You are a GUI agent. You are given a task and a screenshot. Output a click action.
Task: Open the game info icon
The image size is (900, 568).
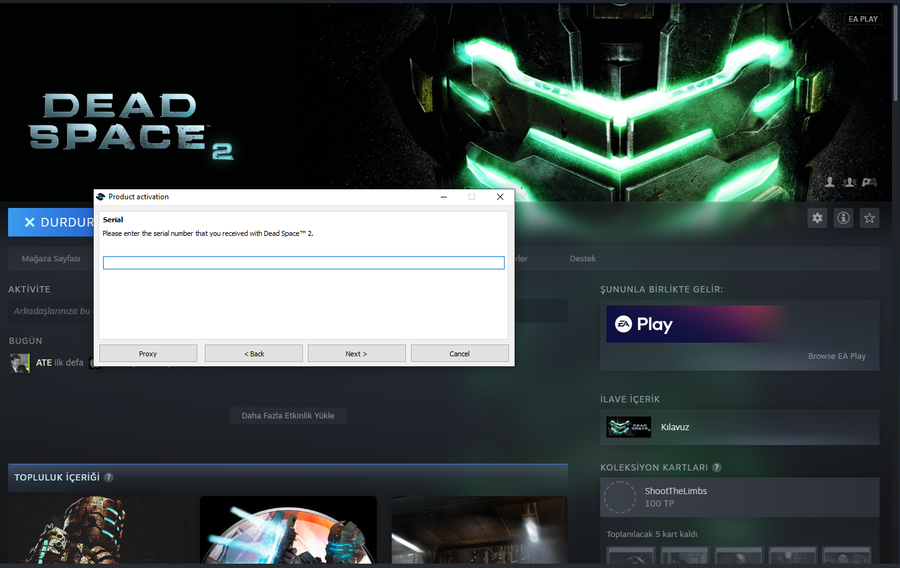pos(843,218)
